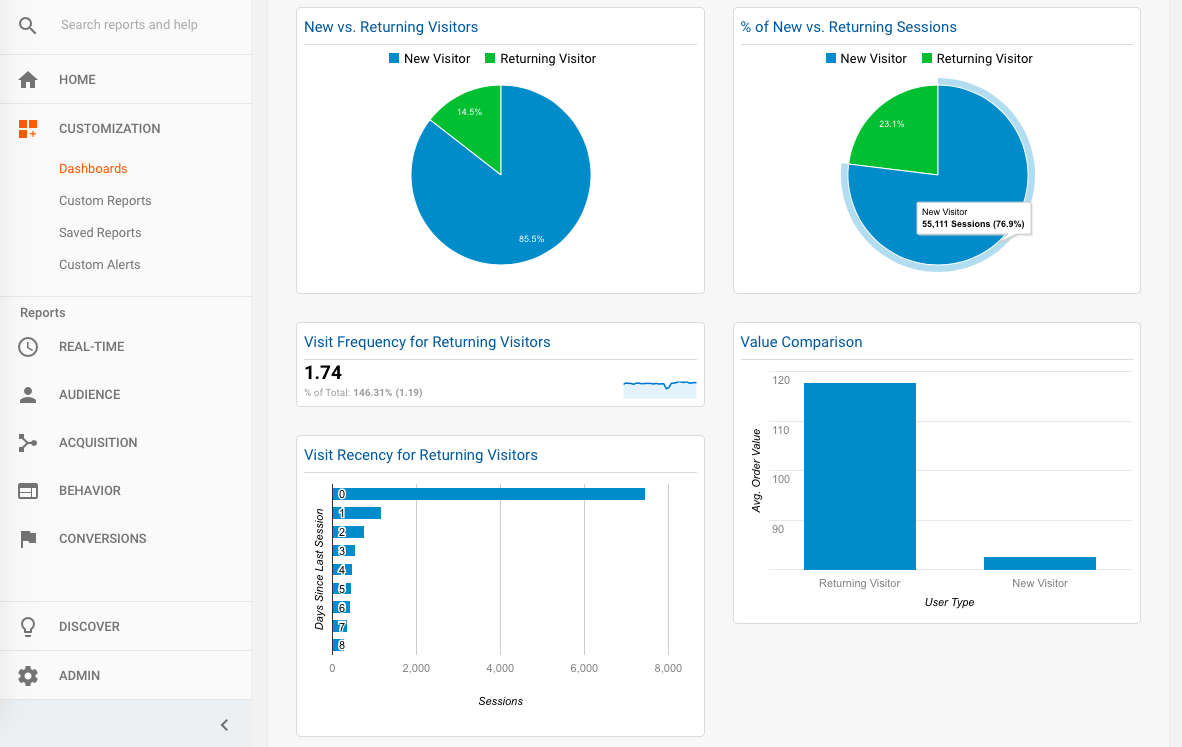Open the Visit Frequency for Returning Visitors link
This screenshot has width=1182, height=747.
pyautogui.click(x=427, y=342)
